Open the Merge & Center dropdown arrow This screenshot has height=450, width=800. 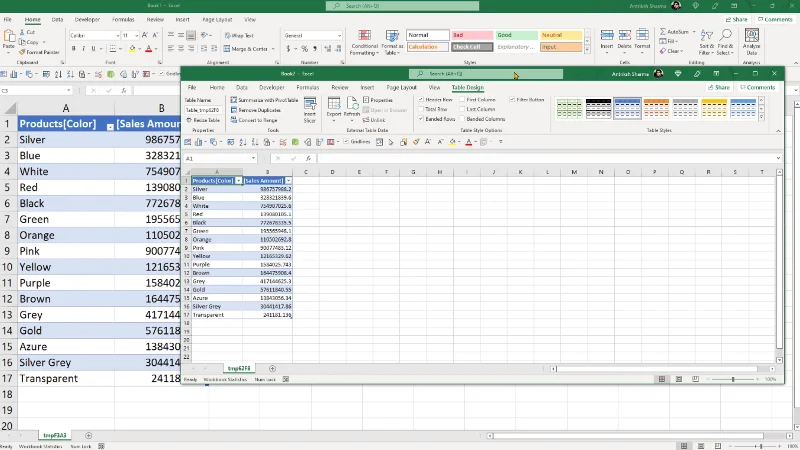pyautogui.click(x=273, y=49)
